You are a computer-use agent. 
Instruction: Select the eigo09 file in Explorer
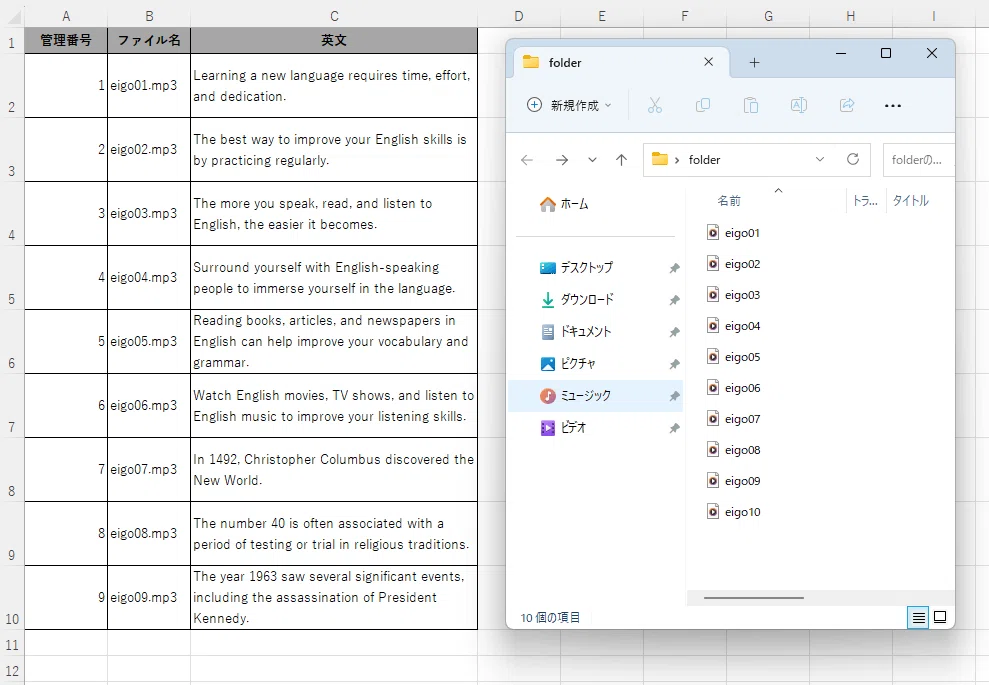(x=734, y=481)
